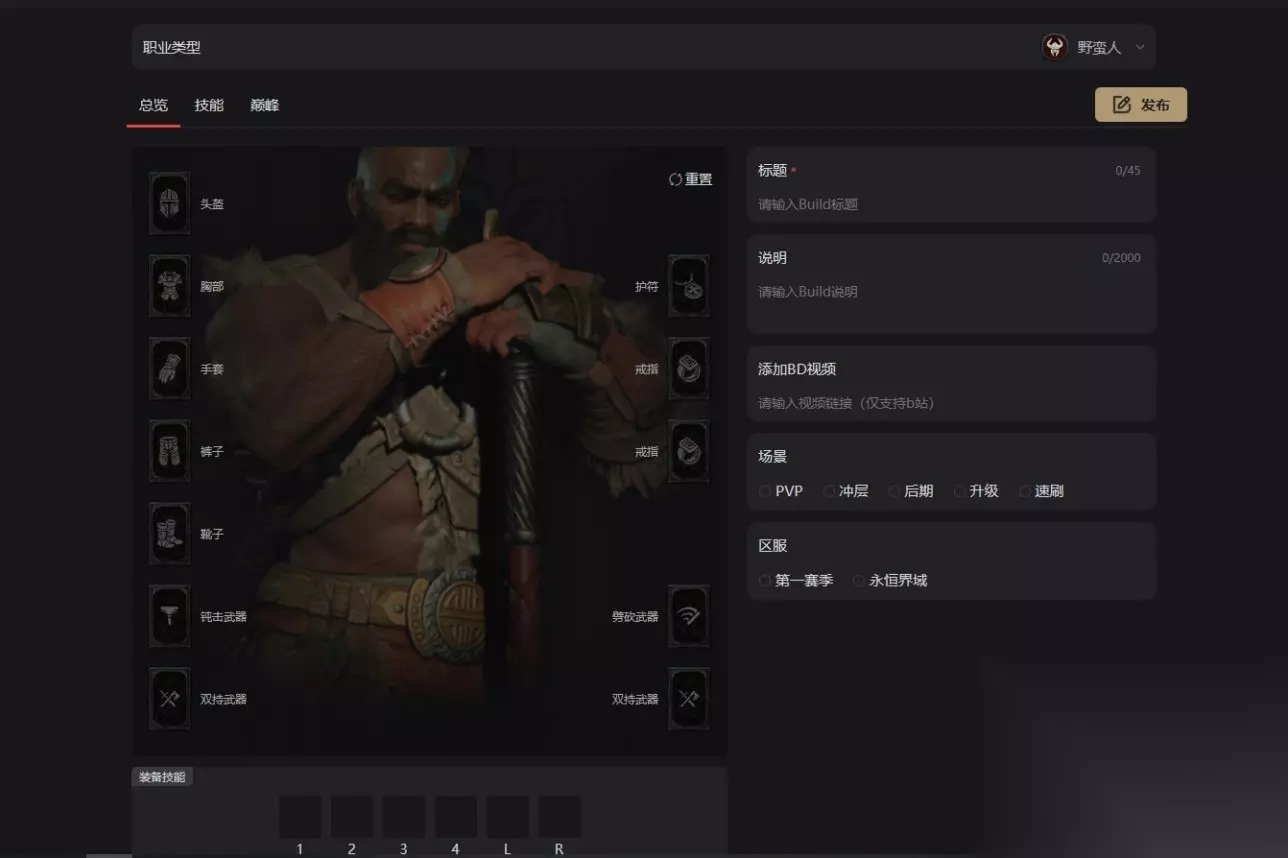Open the 钝击武器 bludgeoning weapon slot icon
Viewport: 1288px width, 858px height.
click(x=169, y=616)
